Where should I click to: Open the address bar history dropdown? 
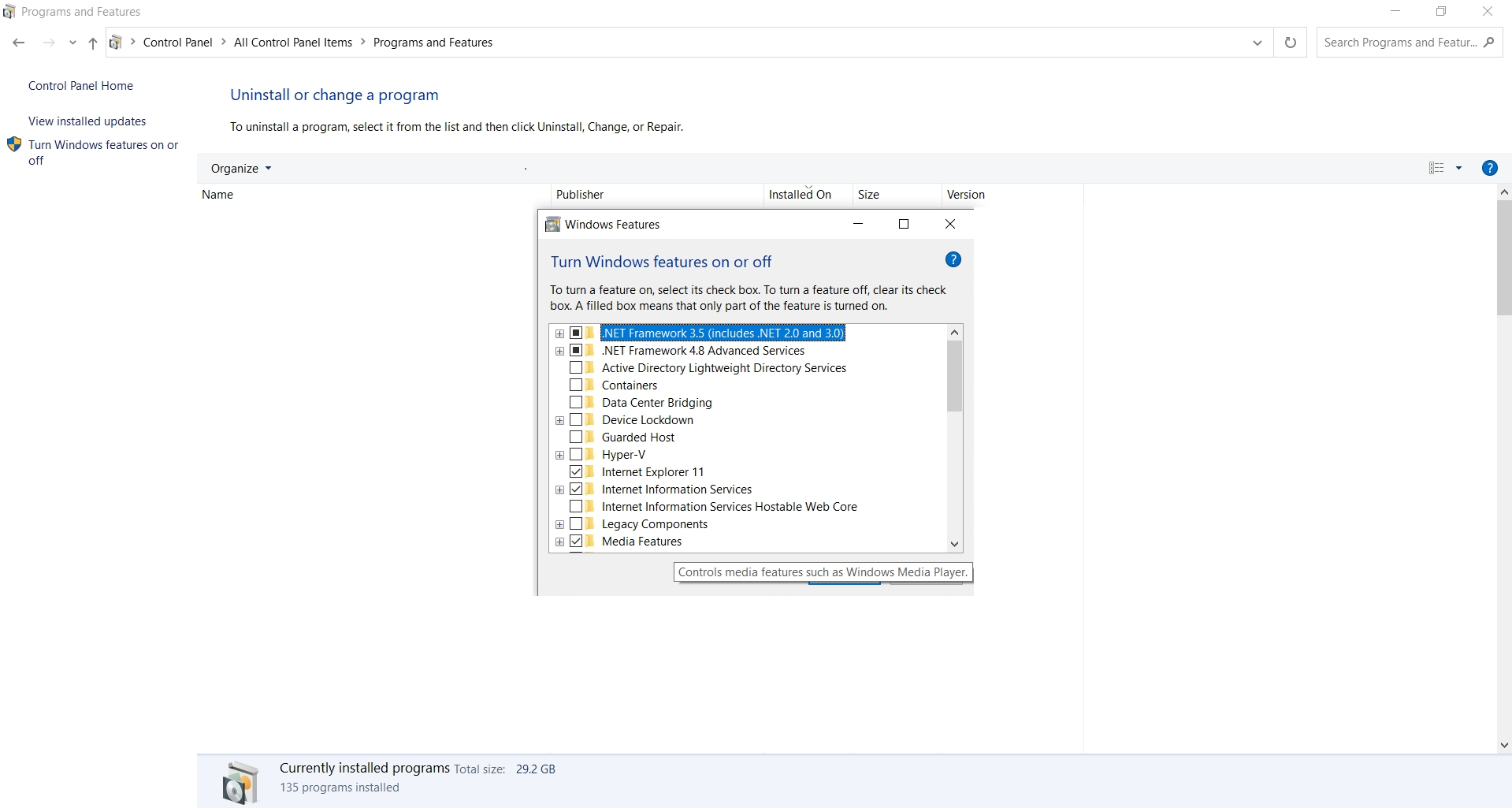[x=1258, y=43]
